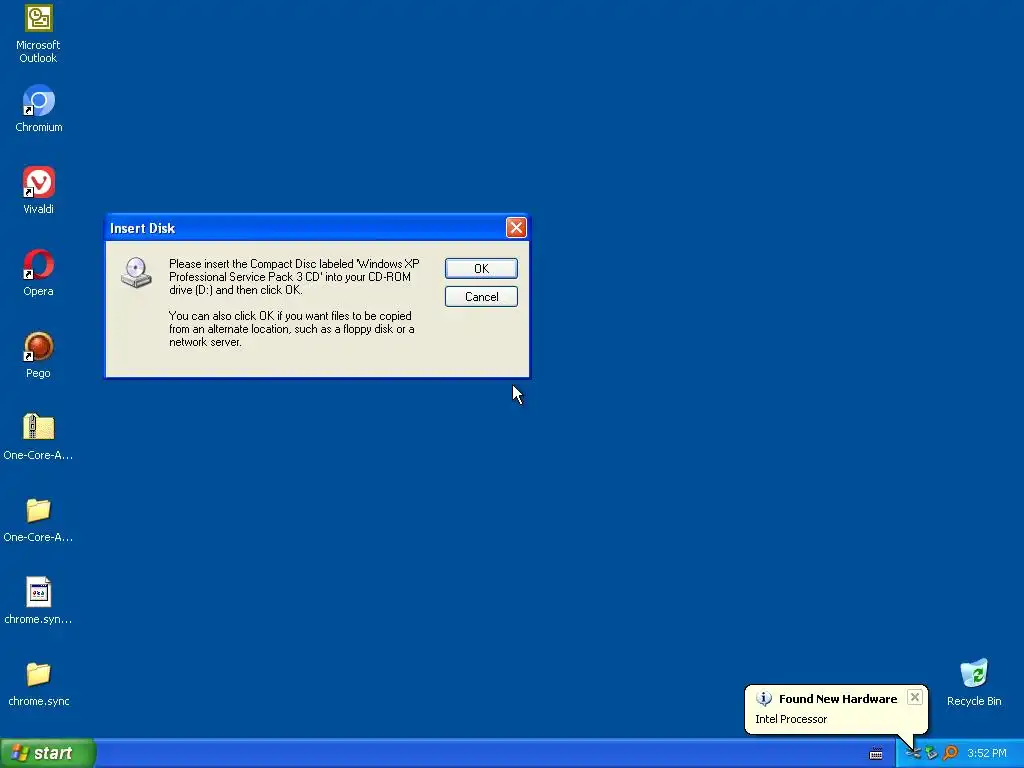The image size is (1024, 768).
Task: Select the Recycle Bin icon
Action: coord(974,673)
